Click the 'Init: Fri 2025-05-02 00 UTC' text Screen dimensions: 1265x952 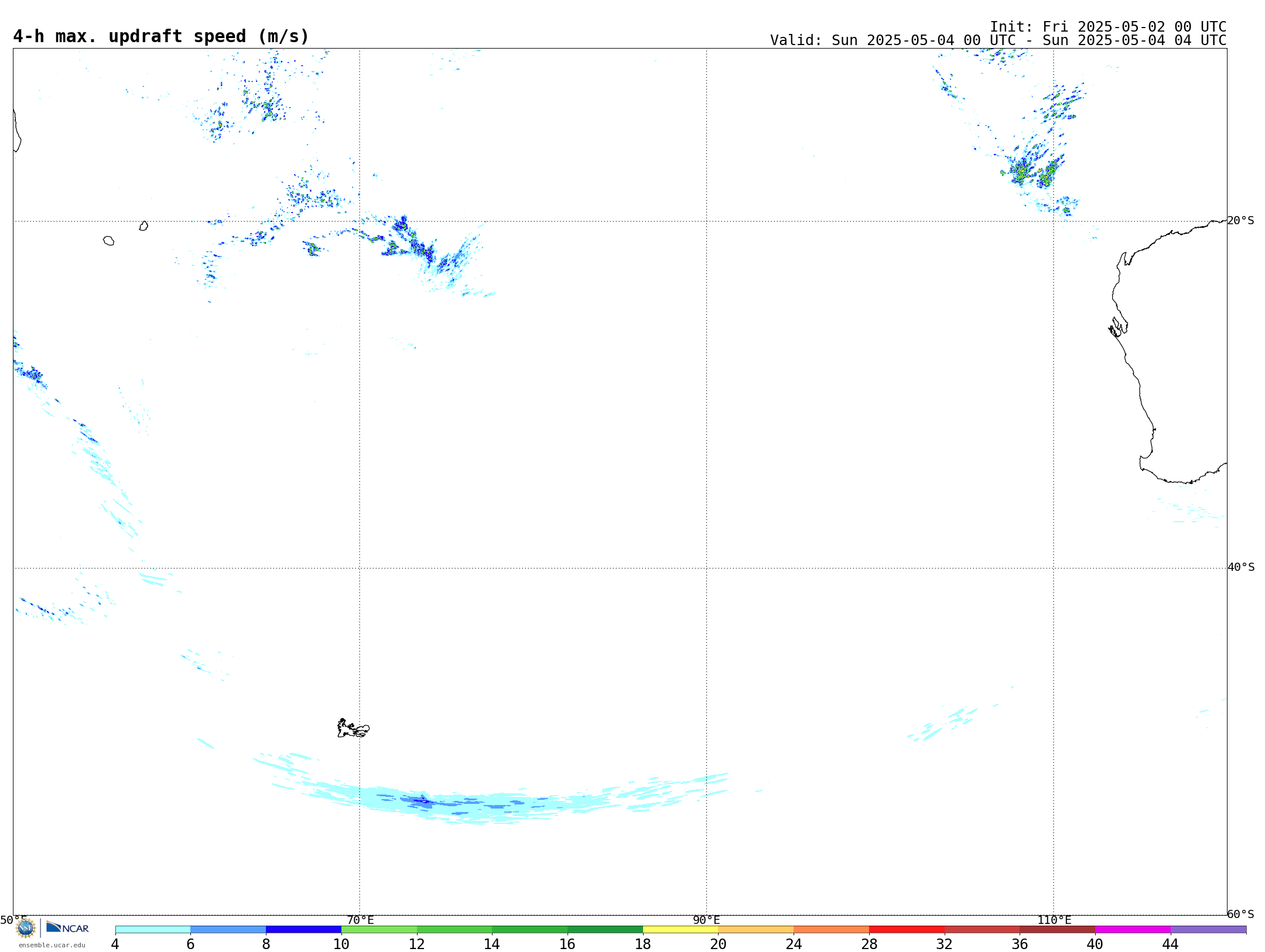click(x=1108, y=27)
